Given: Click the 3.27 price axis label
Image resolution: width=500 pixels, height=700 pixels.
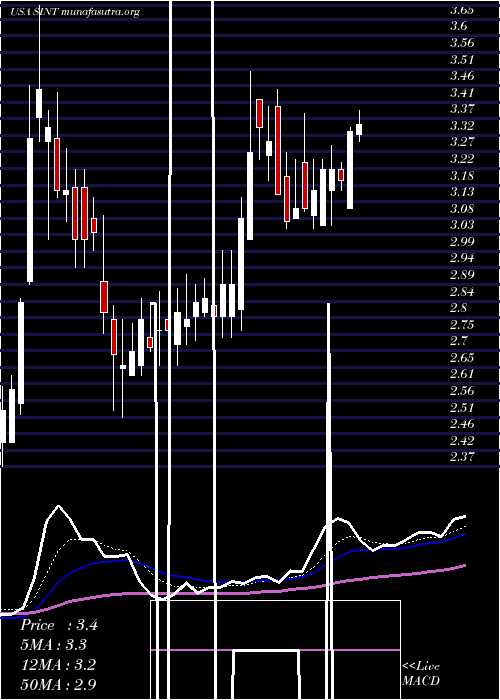Looking at the screenshot, I should click(x=462, y=142).
